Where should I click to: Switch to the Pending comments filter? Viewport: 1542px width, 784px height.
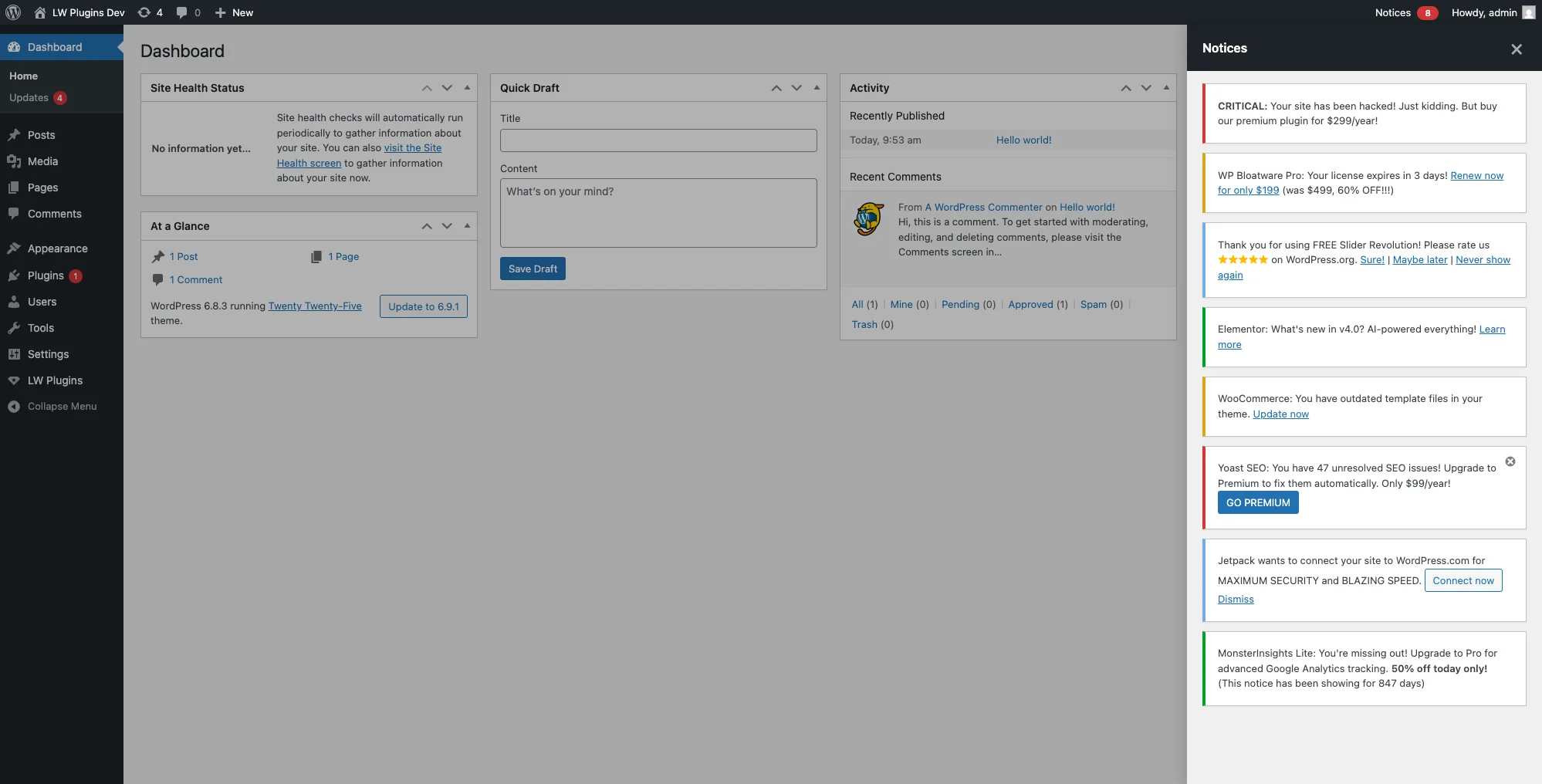pos(959,304)
